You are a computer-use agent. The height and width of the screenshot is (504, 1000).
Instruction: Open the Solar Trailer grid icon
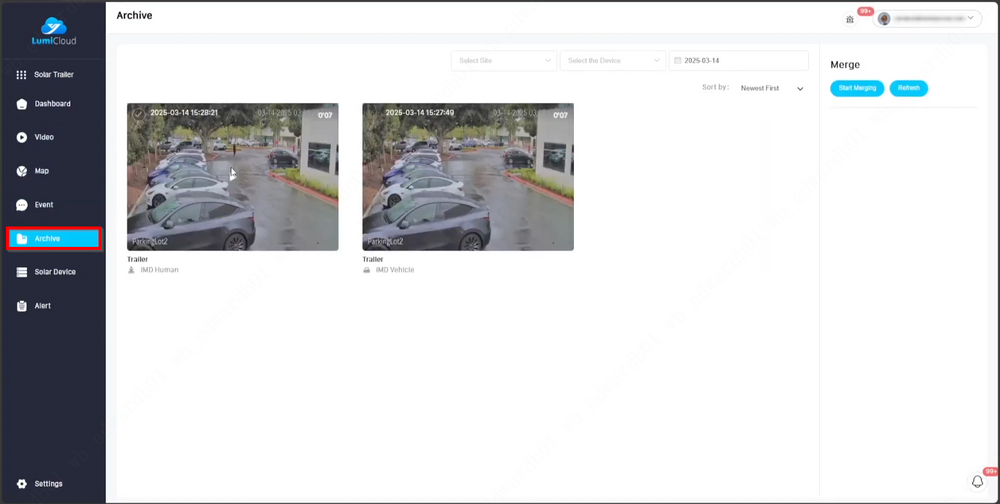coord(21,75)
